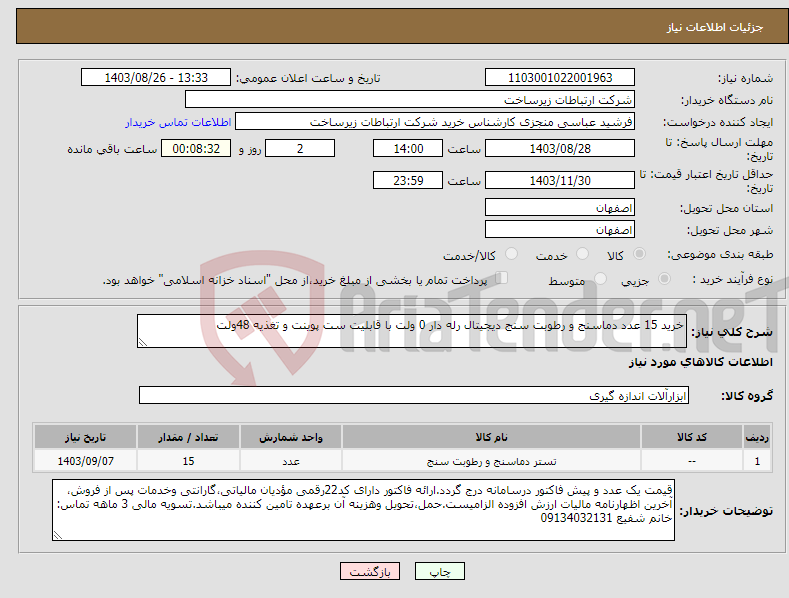Click the ردیف column header
This screenshot has width=789, height=598.
click(757, 437)
